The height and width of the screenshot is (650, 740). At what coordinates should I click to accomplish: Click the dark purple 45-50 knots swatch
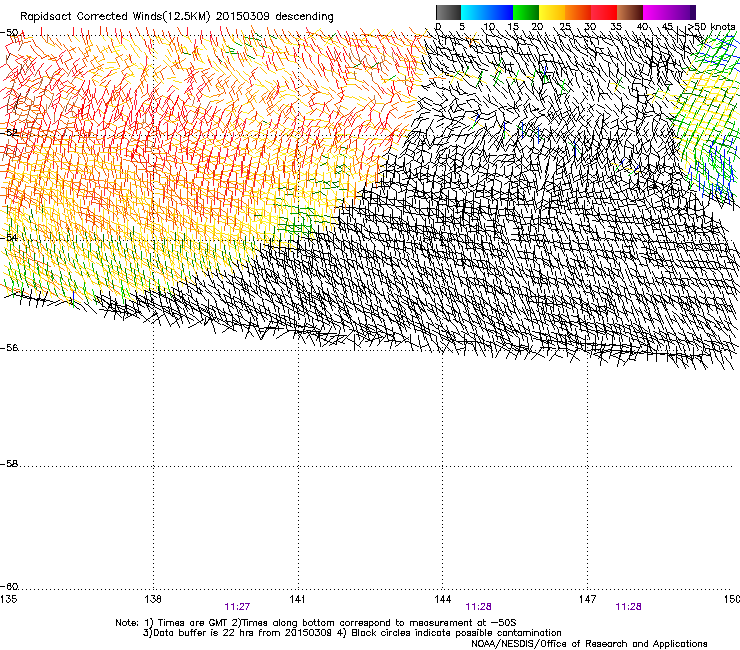click(x=682, y=12)
